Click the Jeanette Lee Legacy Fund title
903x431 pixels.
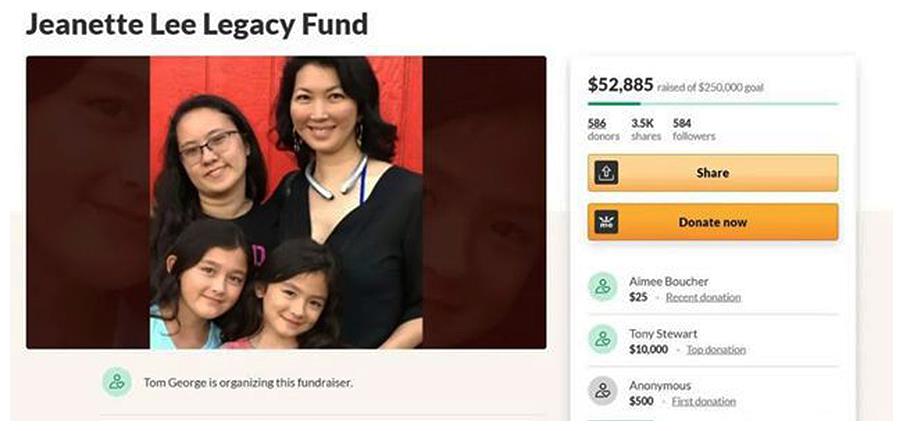point(197,25)
